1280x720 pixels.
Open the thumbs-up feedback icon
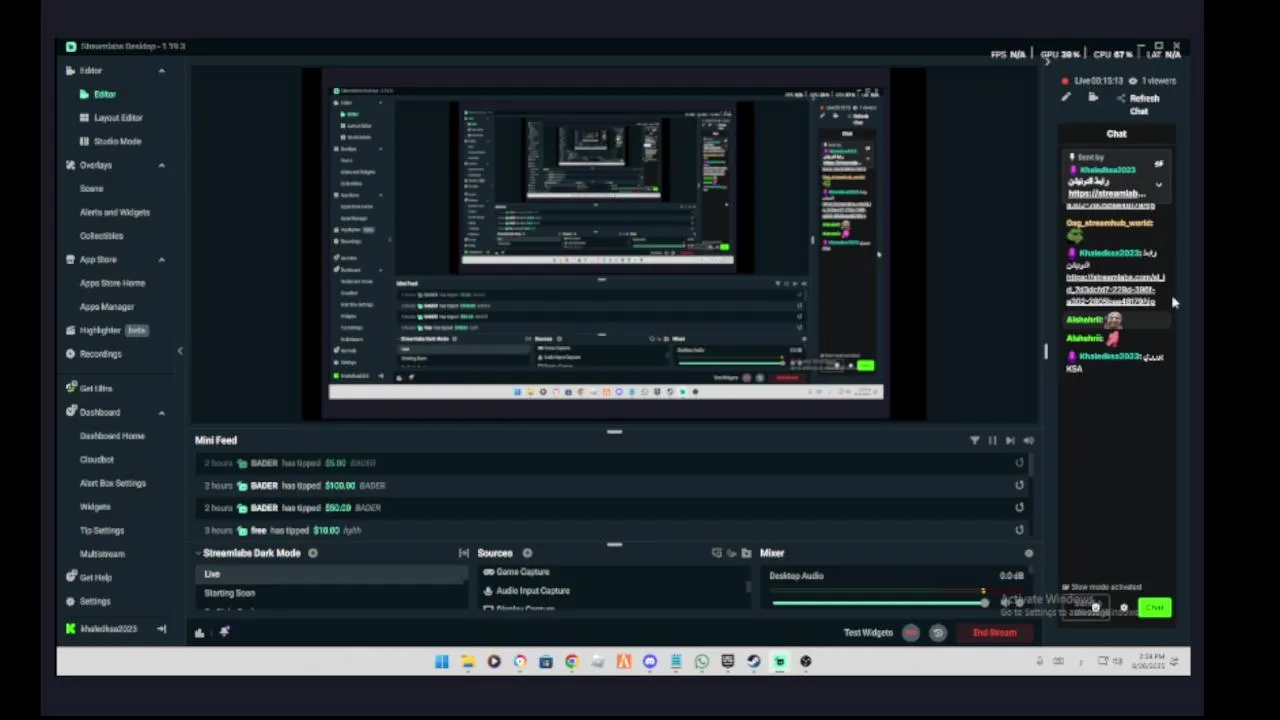200,632
